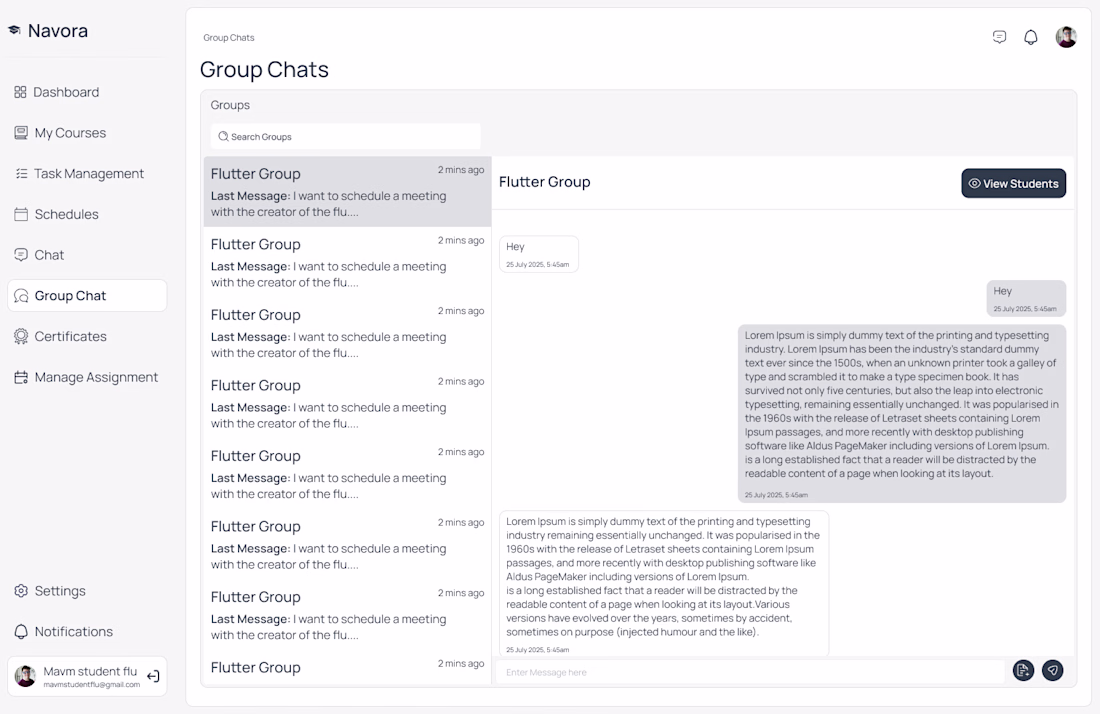Navigate to Schedules
The width and height of the screenshot is (1100, 714).
(x=66, y=214)
